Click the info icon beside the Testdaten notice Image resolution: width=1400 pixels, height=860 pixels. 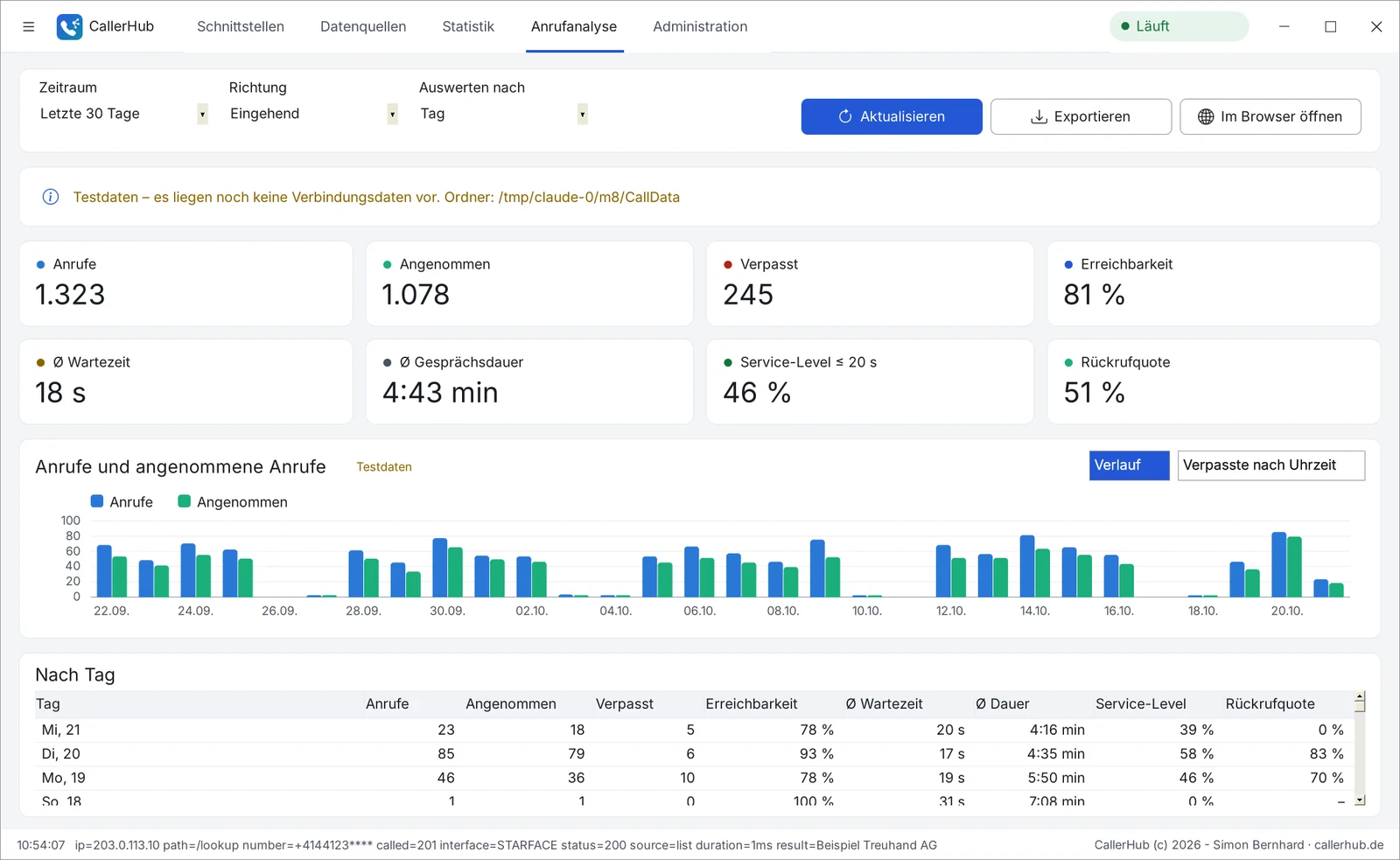click(x=51, y=197)
